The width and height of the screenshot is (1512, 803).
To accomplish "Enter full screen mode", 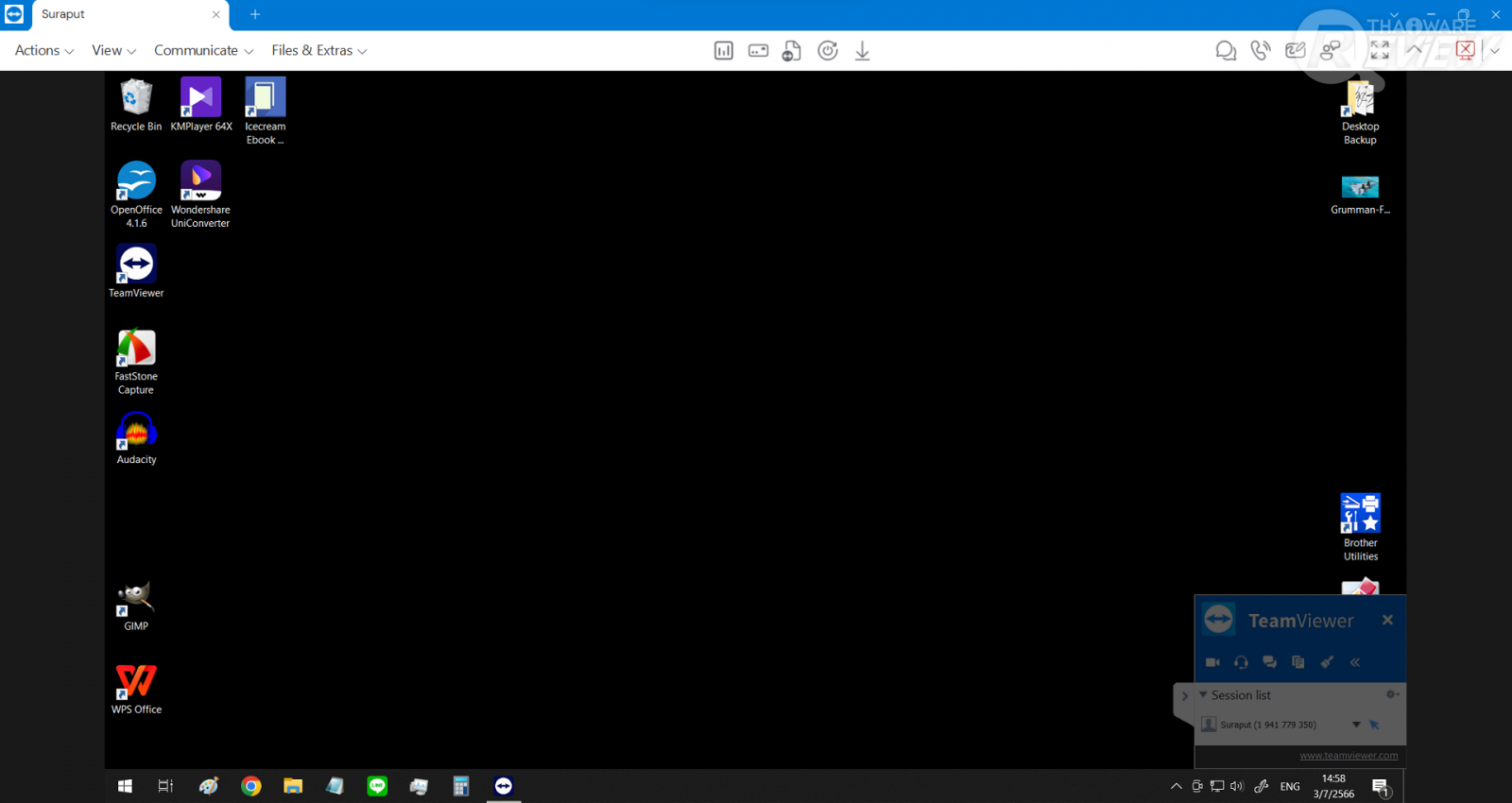I will pyautogui.click(x=1380, y=51).
